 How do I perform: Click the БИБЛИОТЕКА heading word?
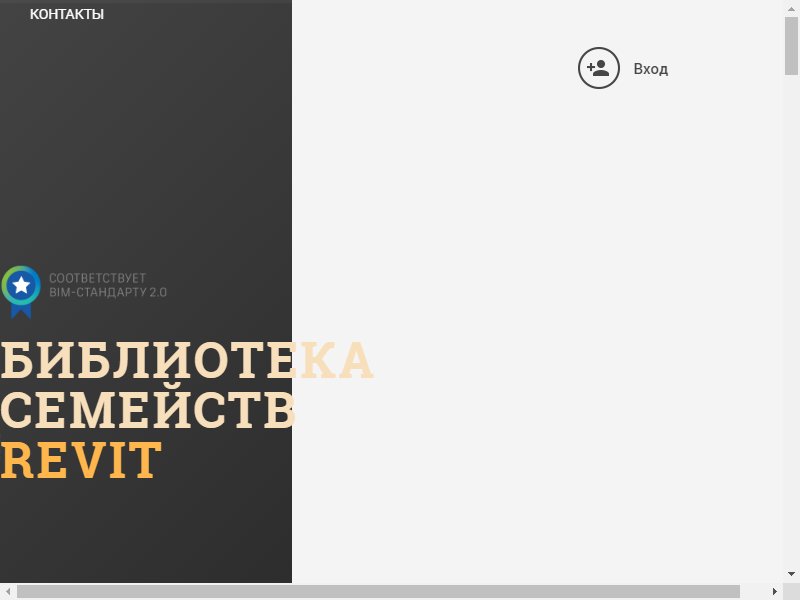tap(187, 361)
